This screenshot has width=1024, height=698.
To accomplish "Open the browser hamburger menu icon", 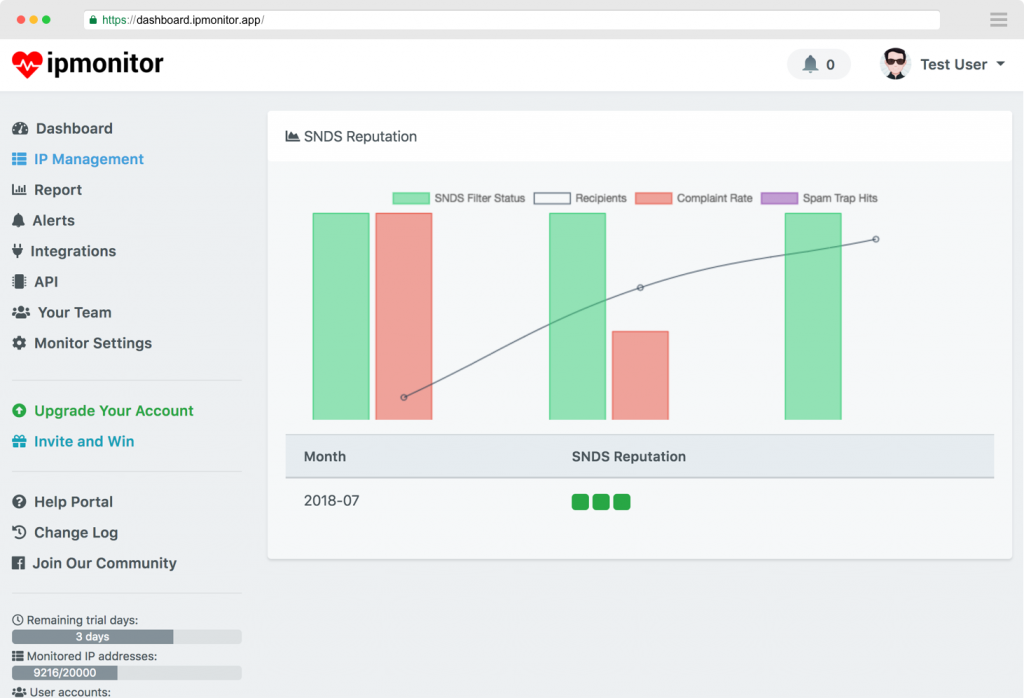I will tap(998, 20).
